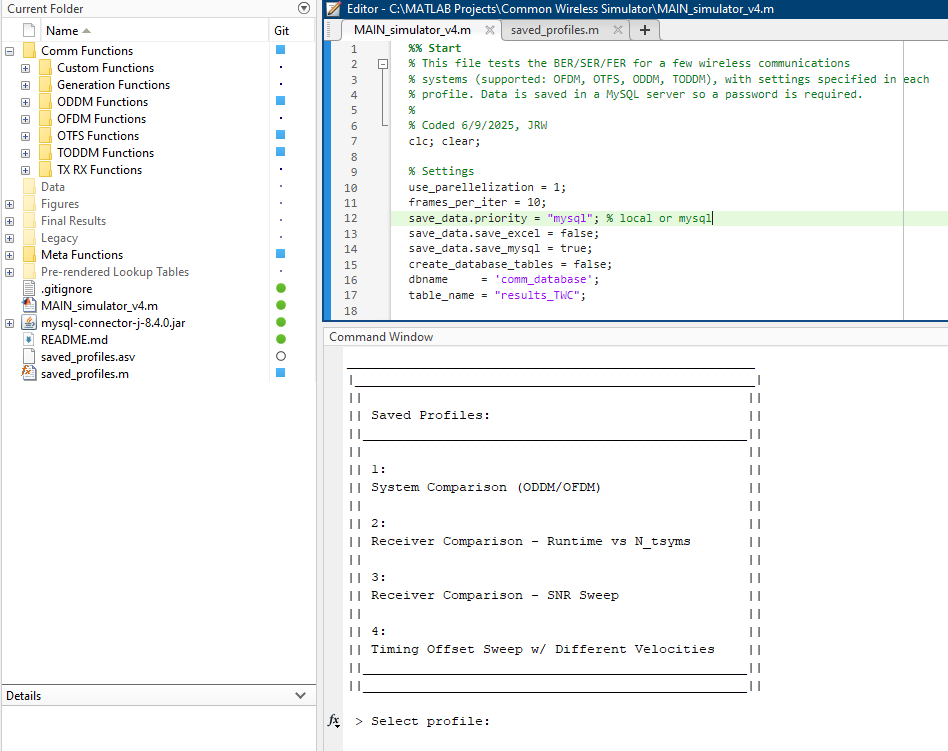Expand the Details panel
Image resolution: width=948 pixels, height=751 pixels.
pos(300,695)
